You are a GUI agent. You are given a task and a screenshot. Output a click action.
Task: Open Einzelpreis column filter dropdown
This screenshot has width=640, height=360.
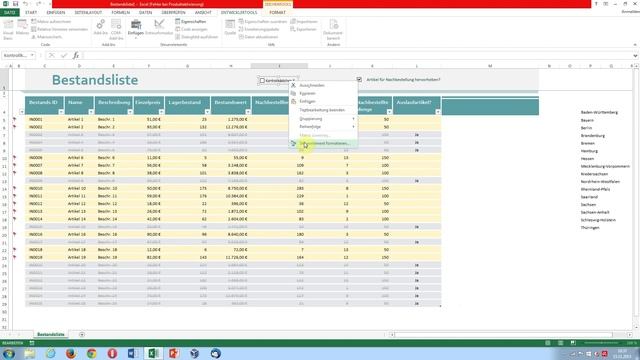click(x=161, y=112)
